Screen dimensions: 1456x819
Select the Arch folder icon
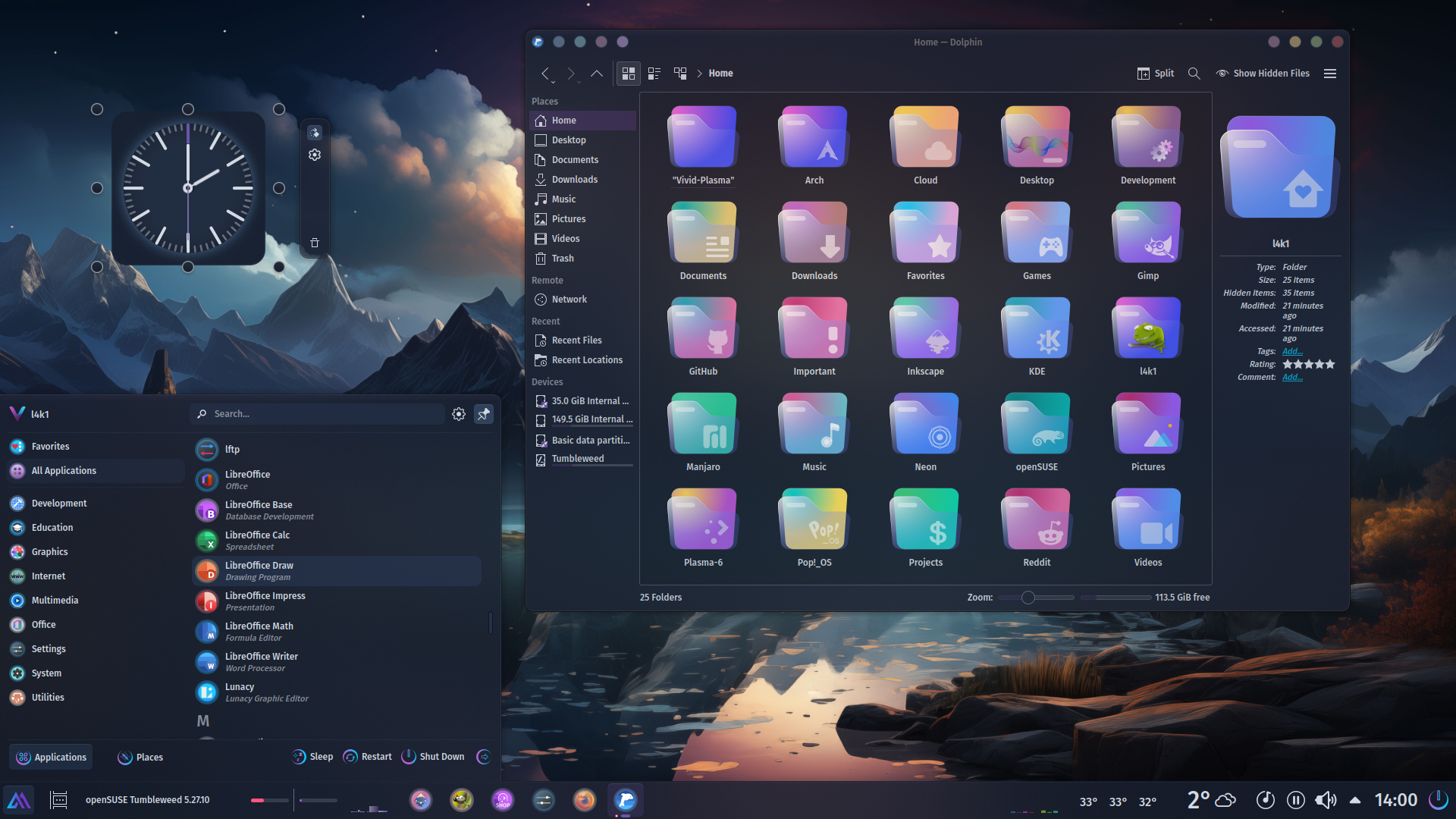(814, 137)
